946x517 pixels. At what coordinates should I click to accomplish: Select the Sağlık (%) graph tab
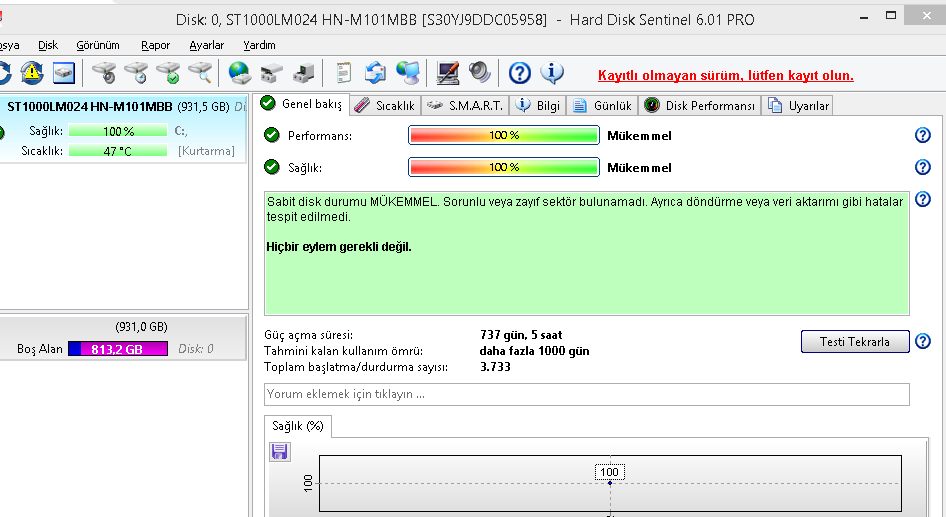click(x=298, y=426)
